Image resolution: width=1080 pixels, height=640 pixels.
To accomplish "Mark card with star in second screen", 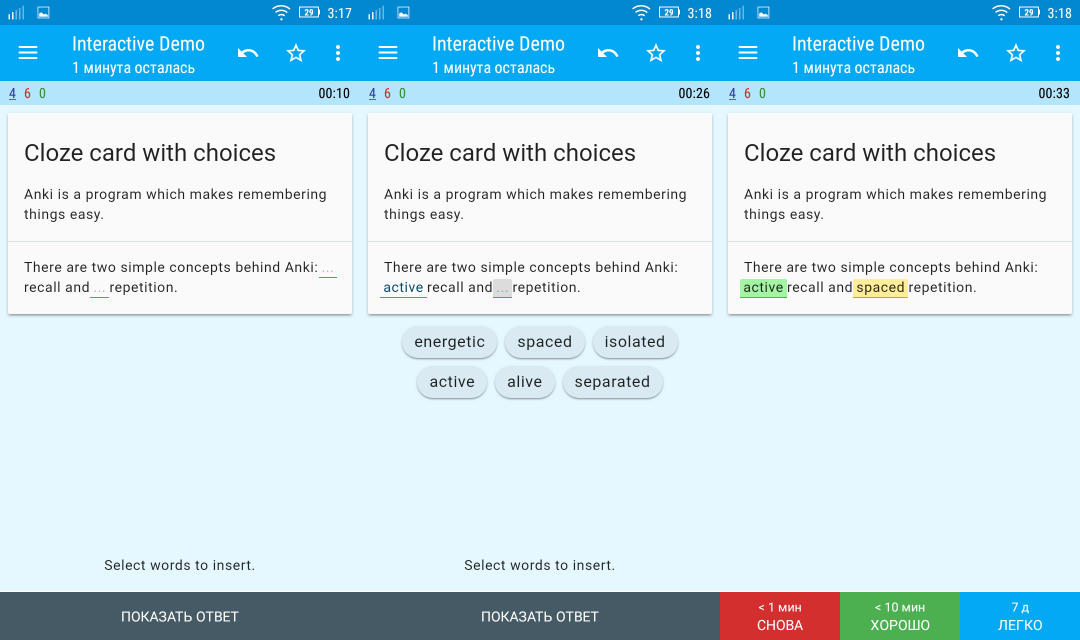I will click(x=656, y=53).
